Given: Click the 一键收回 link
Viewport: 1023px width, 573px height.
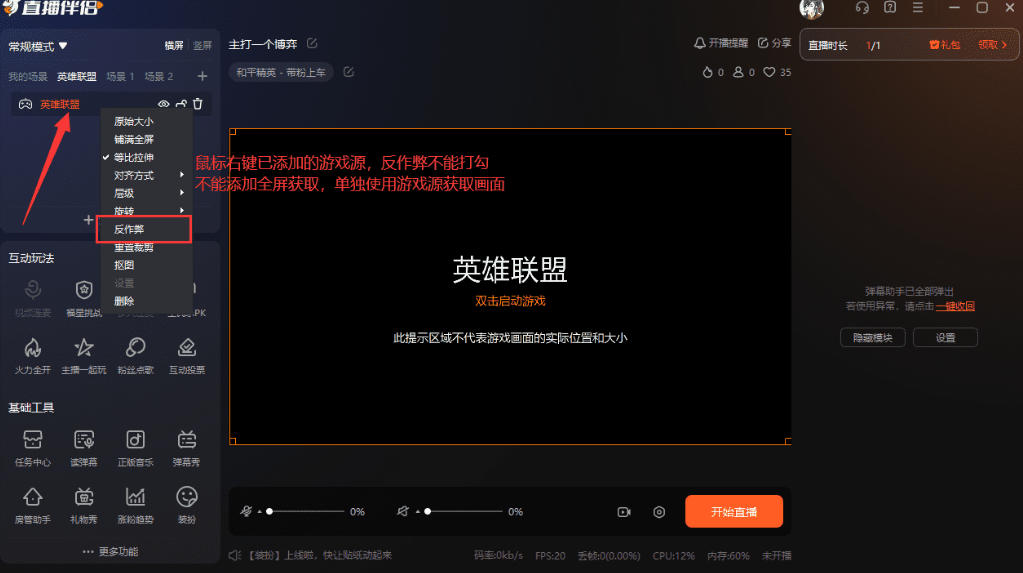Looking at the screenshot, I should point(955,306).
